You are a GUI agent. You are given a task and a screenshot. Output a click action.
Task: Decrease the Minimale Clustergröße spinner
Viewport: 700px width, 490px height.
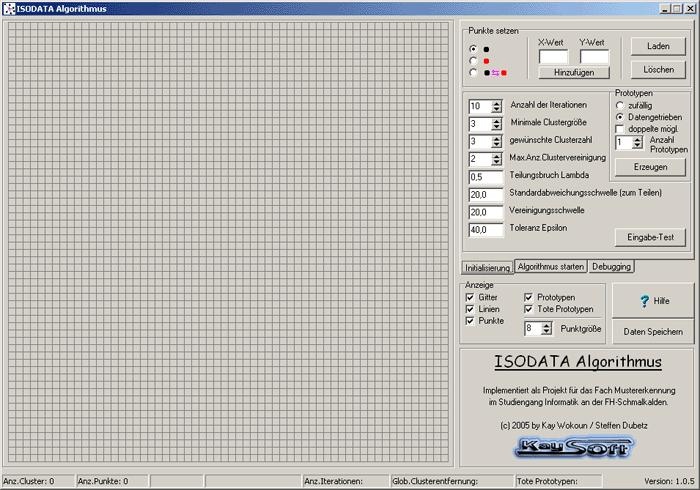tap(497, 127)
